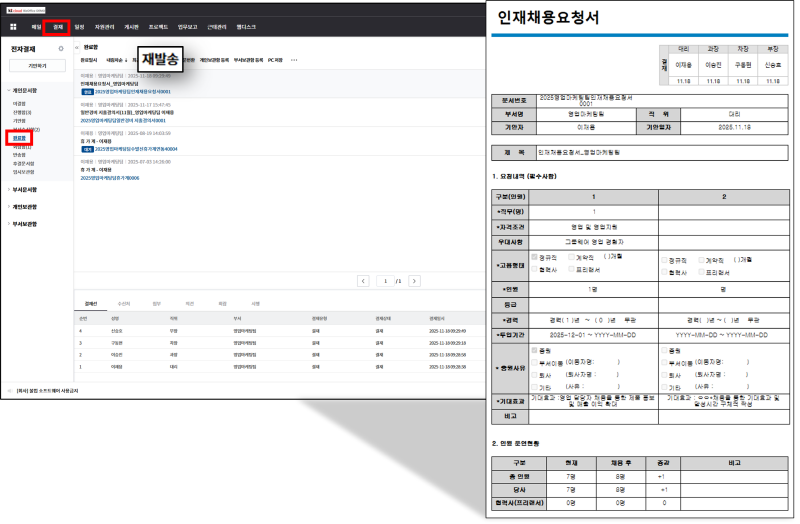Switch to the 수신처 tab
This screenshot has height=524, width=800.
click(x=123, y=303)
